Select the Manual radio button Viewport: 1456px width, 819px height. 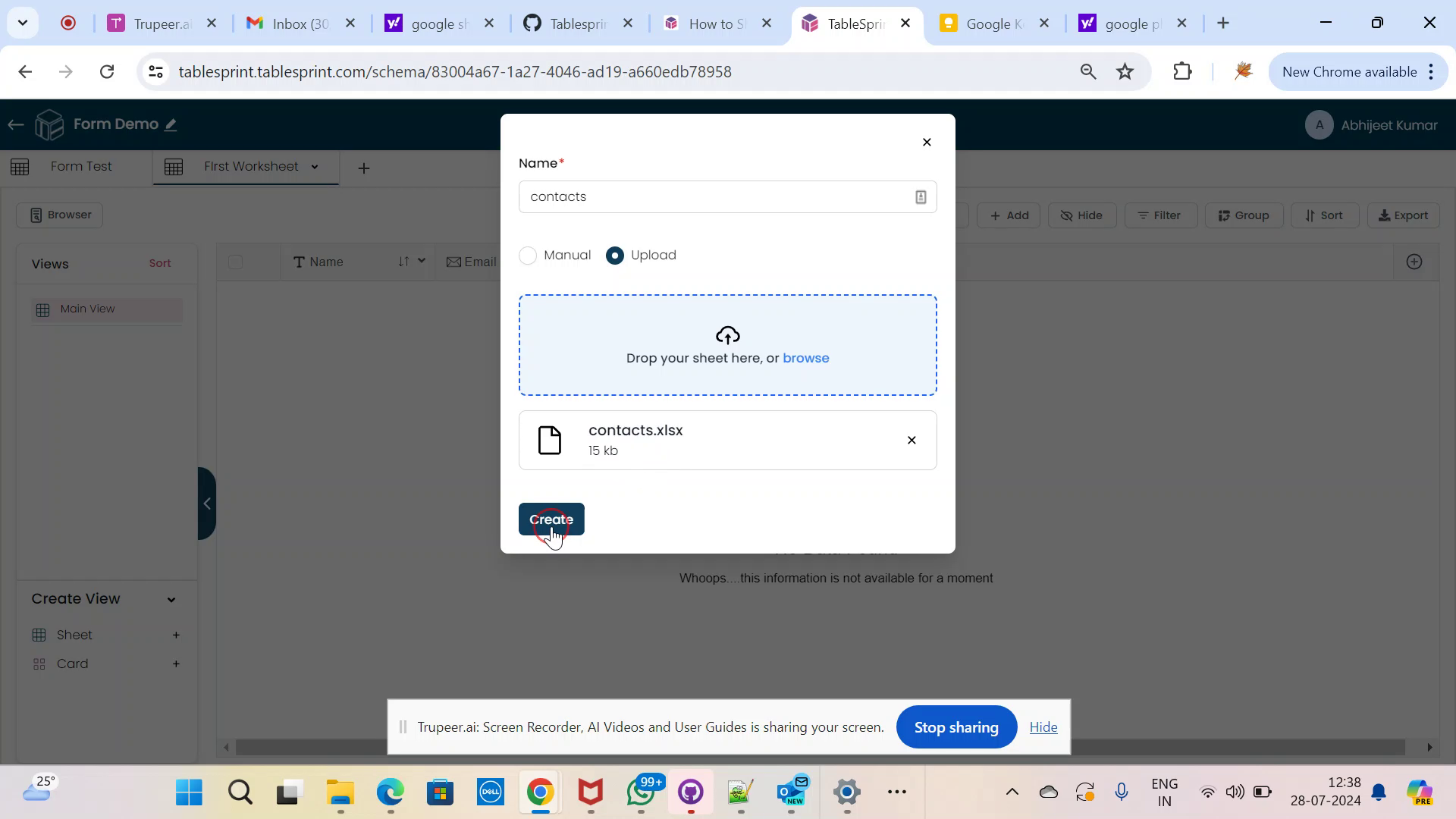pos(528,255)
